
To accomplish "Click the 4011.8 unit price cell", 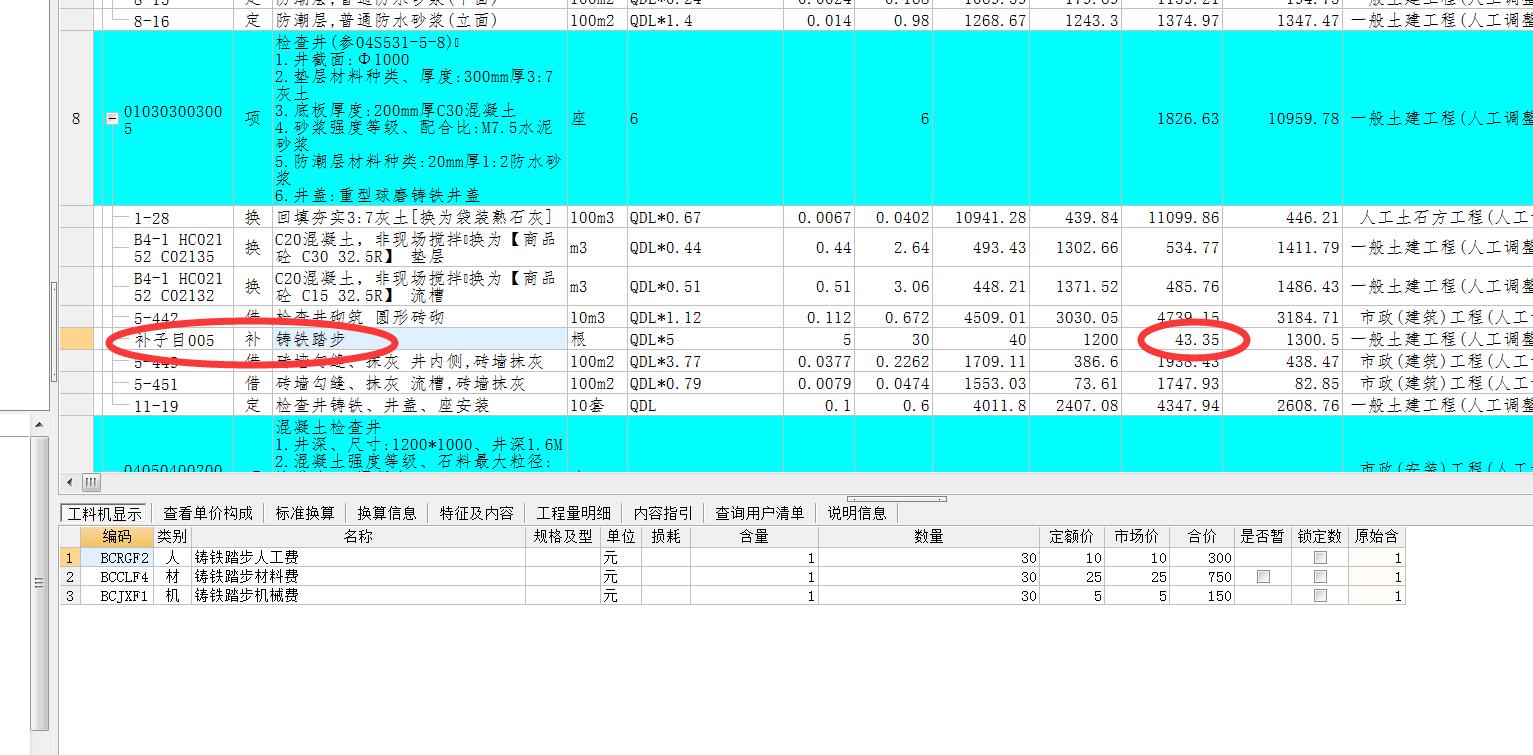I will pyautogui.click(x=981, y=405).
